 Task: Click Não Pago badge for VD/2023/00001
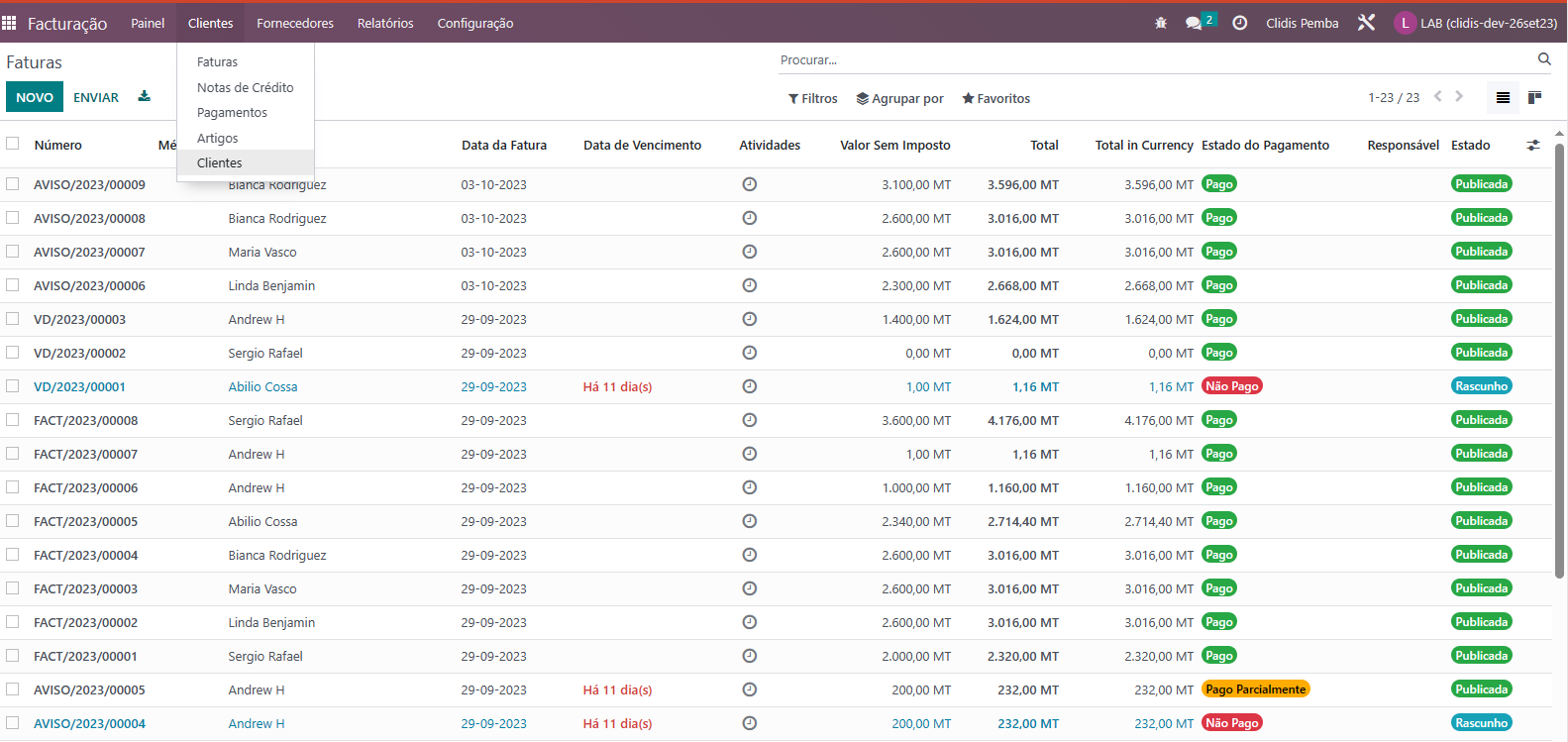tap(1231, 386)
